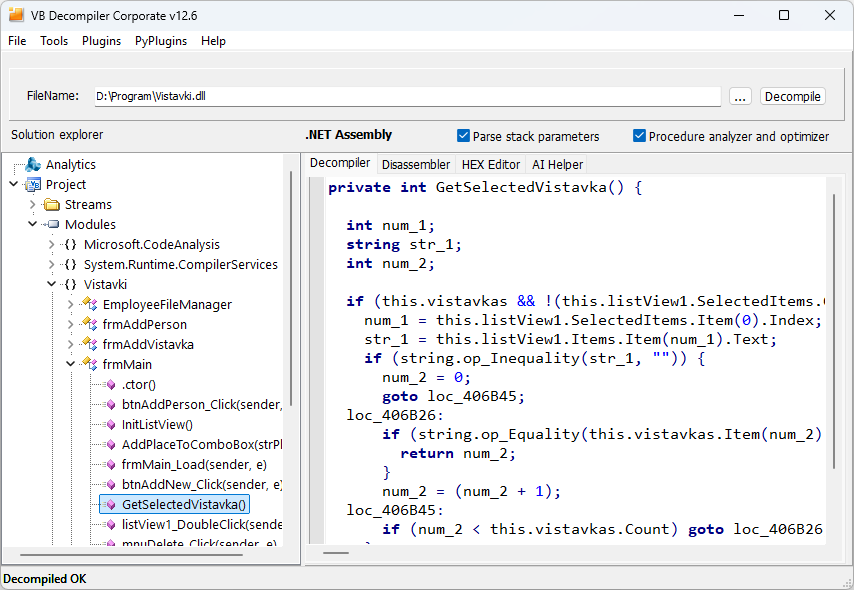Expand the Microsoft.CodeAnalysis namespace
This screenshot has width=854, height=590.
point(52,245)
